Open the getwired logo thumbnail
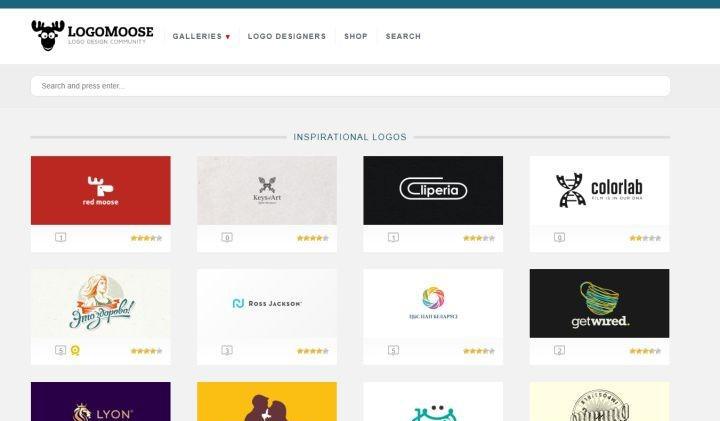This screenshot has width=720, height=421. coord(599,303)
